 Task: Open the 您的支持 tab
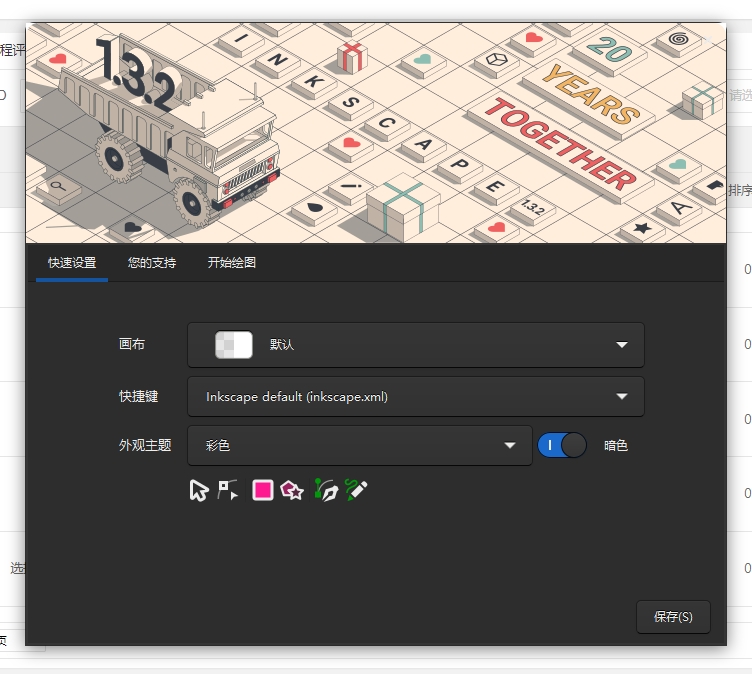[152, 263]
